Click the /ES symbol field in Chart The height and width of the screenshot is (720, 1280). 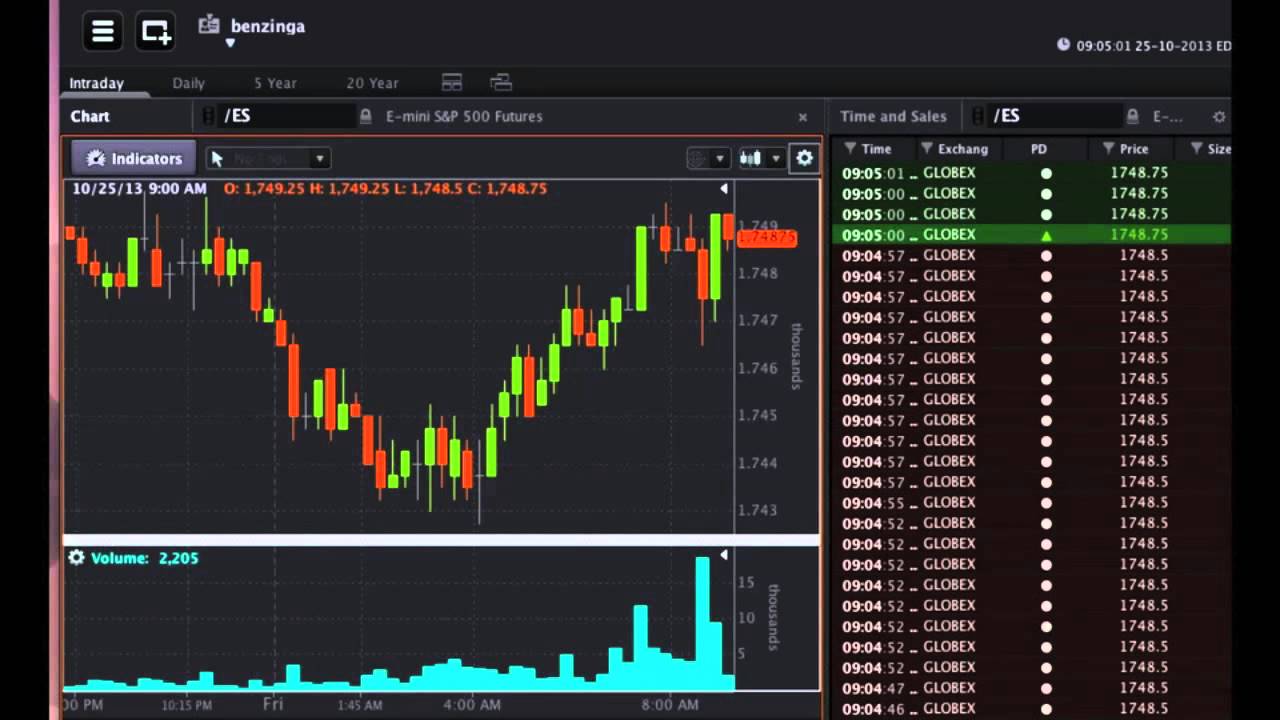point(286,116)
